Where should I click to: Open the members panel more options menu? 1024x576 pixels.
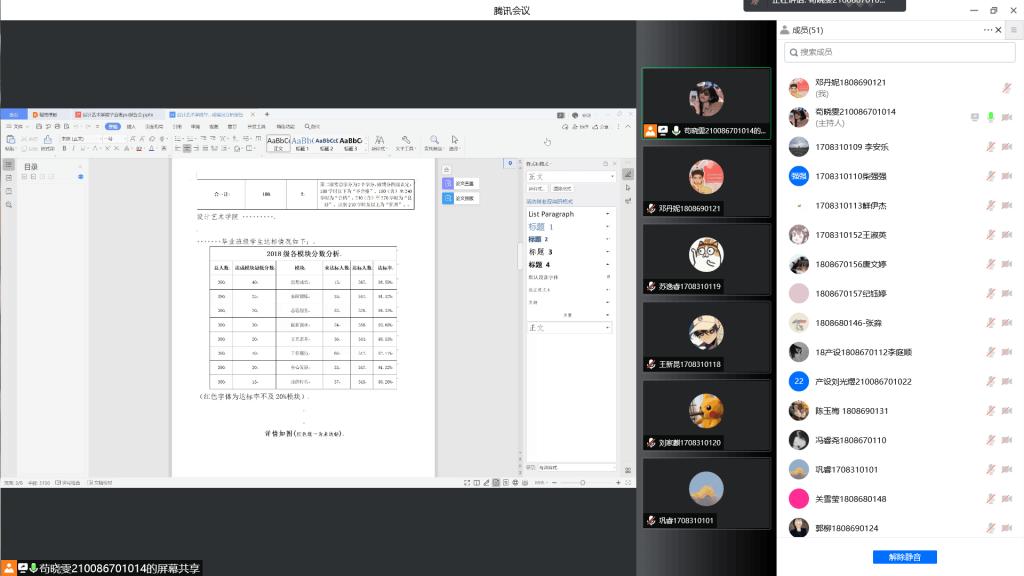989,30
